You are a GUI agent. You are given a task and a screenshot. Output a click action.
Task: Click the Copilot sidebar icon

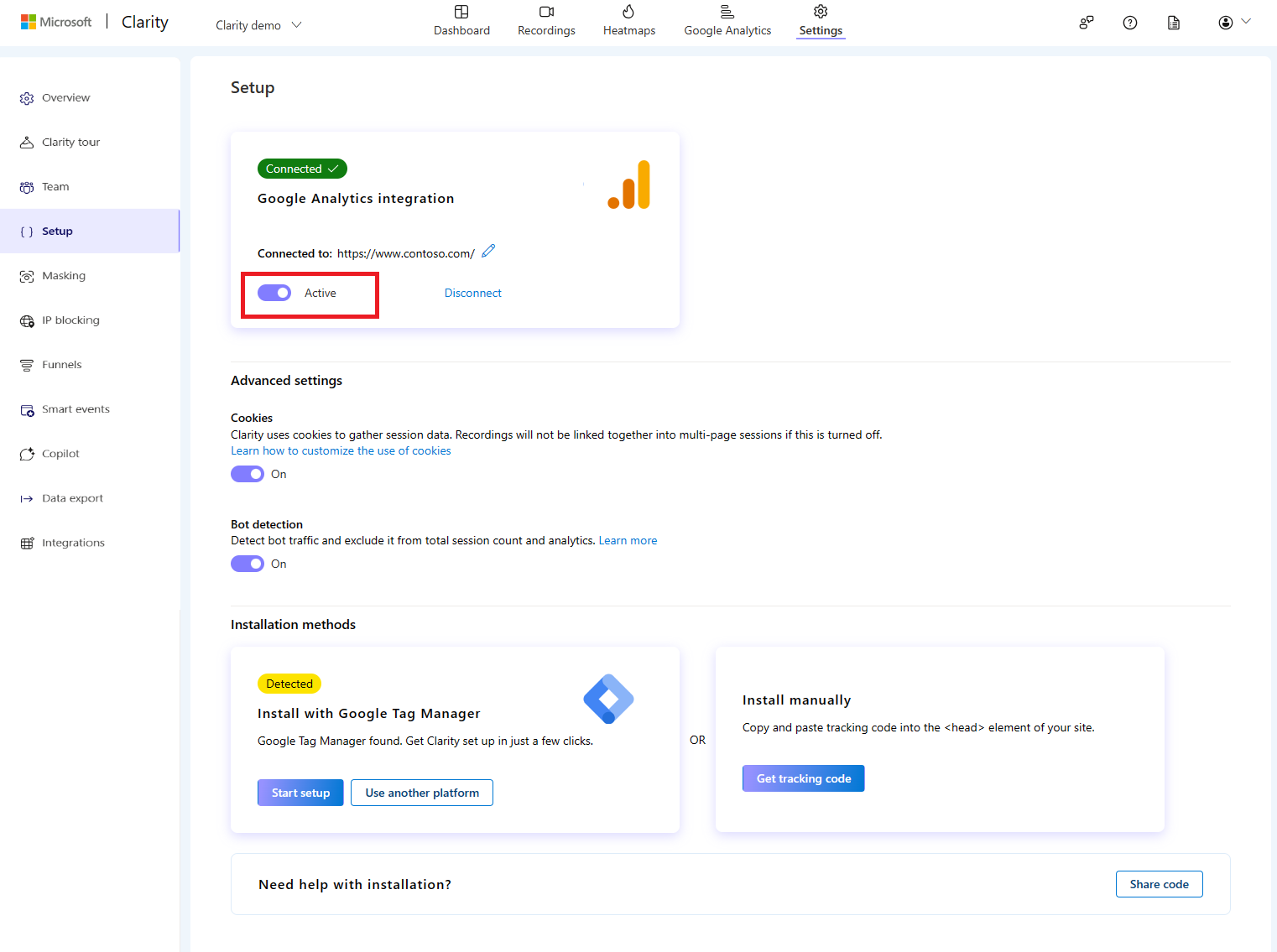pos(27,454)
